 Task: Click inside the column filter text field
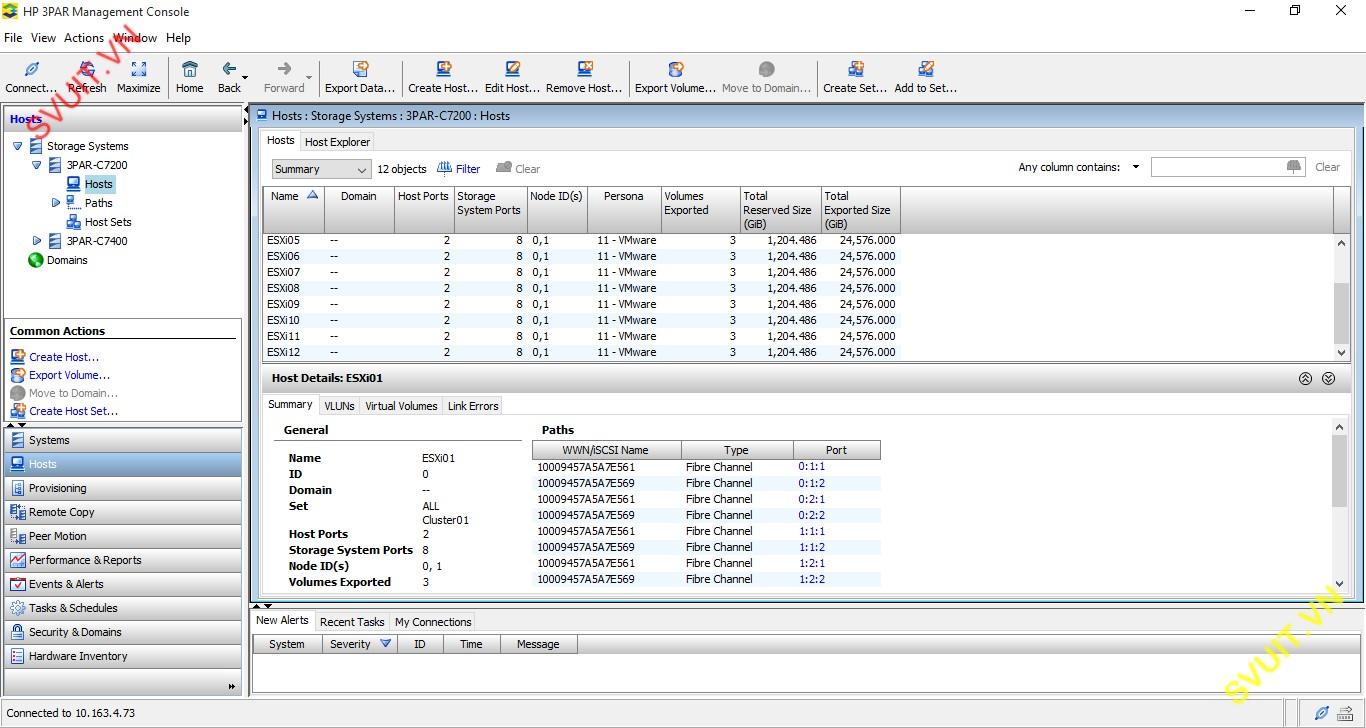point(1217,167)
